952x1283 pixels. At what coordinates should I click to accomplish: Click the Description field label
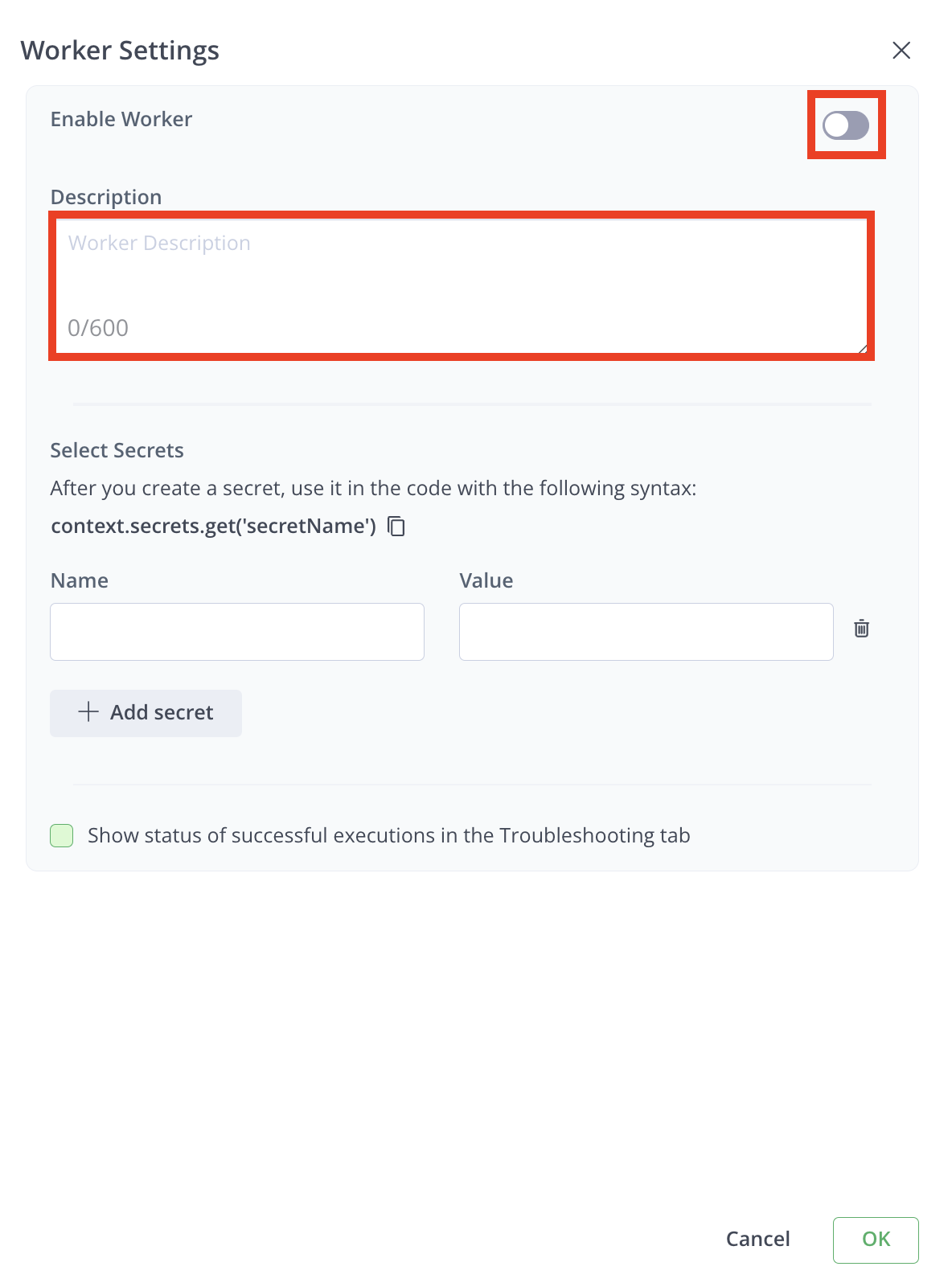coord(107,196)
